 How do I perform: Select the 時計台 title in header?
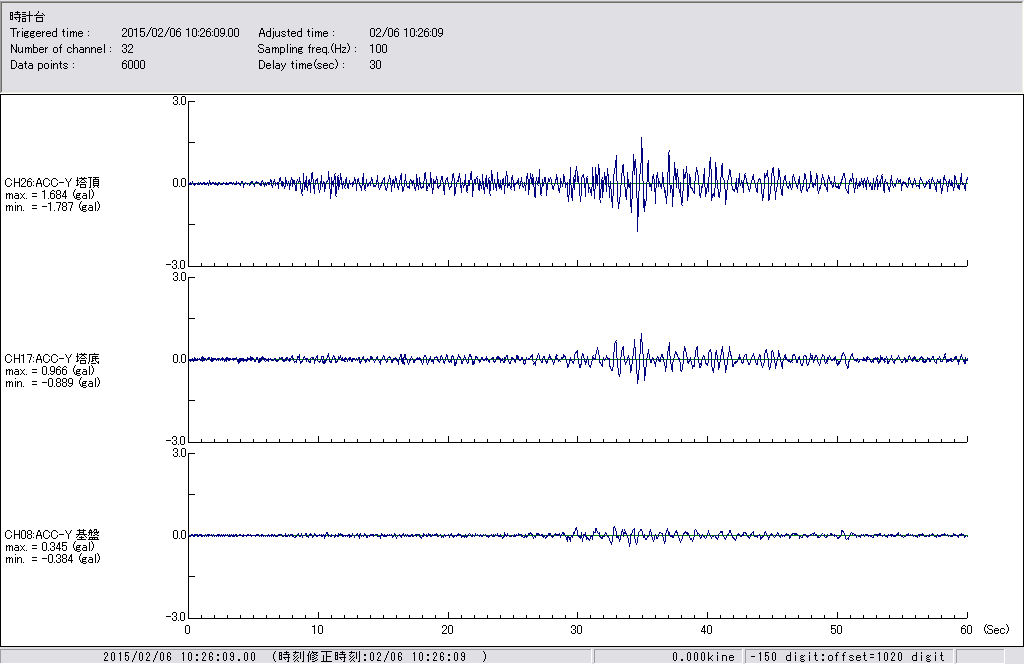27,17
